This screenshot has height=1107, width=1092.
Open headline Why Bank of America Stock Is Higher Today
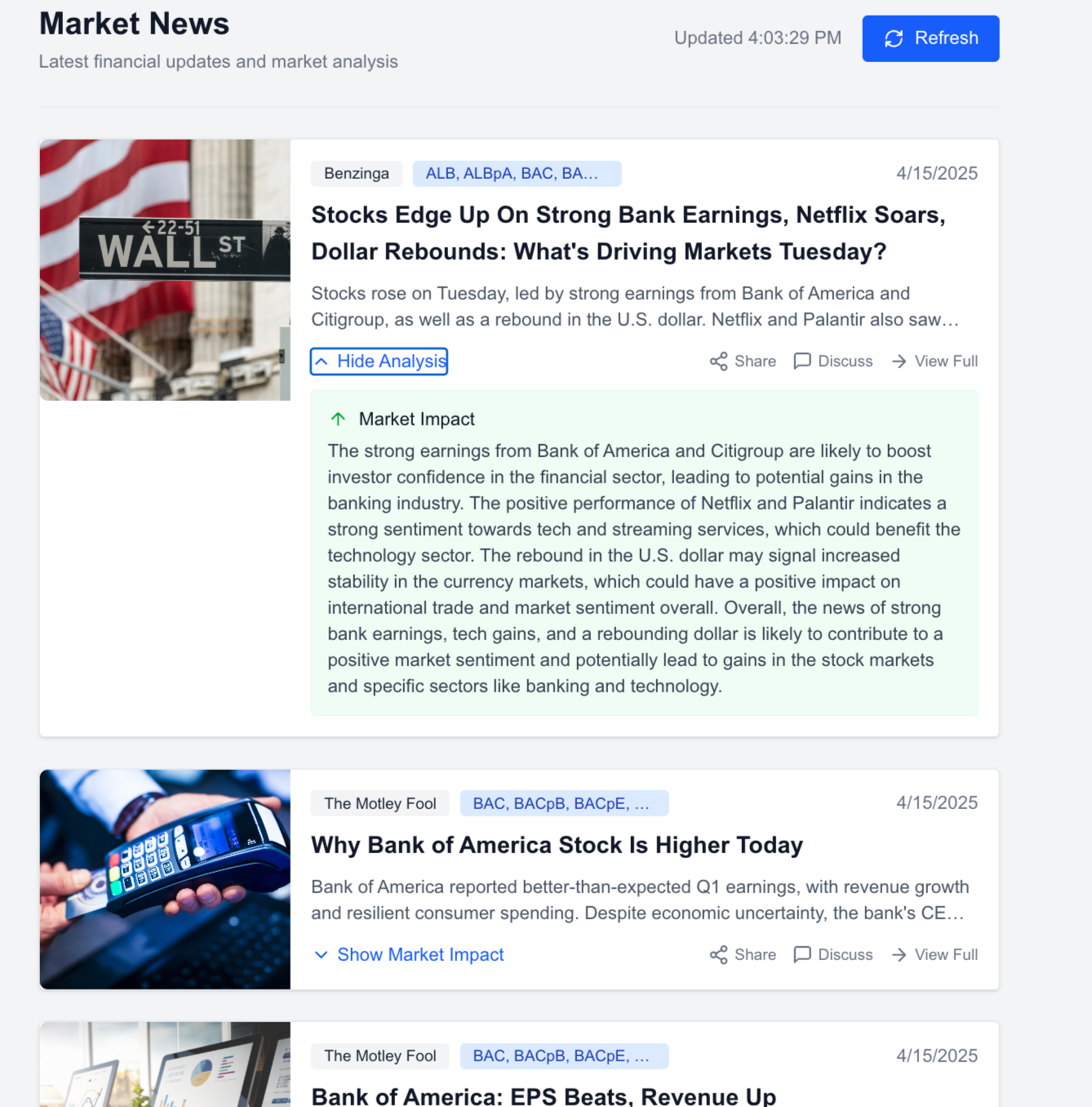click(557, 845)
